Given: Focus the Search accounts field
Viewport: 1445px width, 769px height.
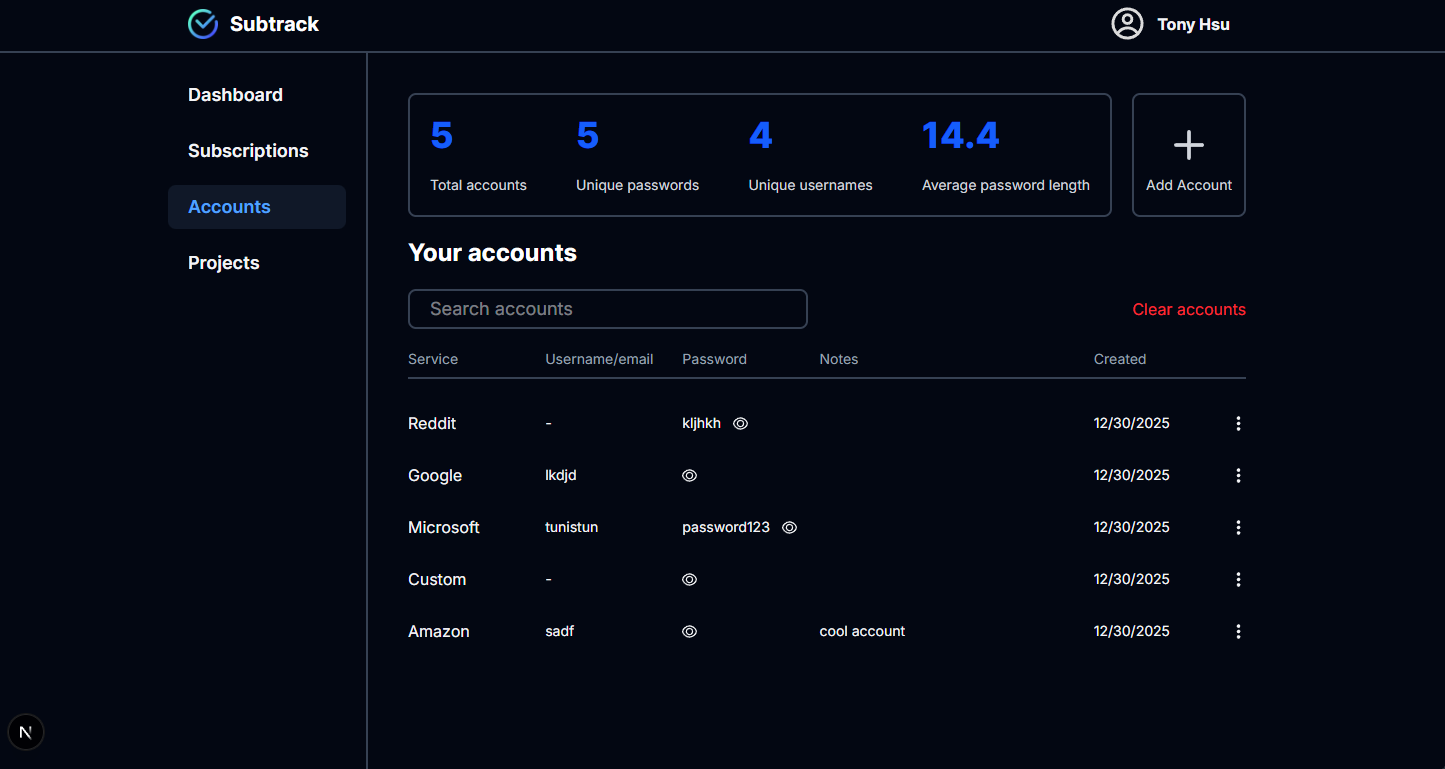Looking at the screenshot, I should click(x=607, y=309).
